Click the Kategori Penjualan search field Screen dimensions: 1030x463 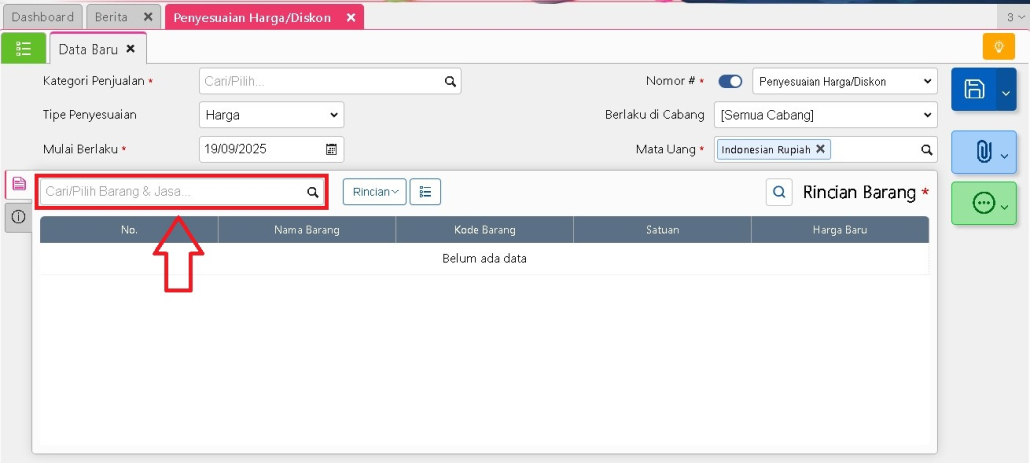coord(320,82)
